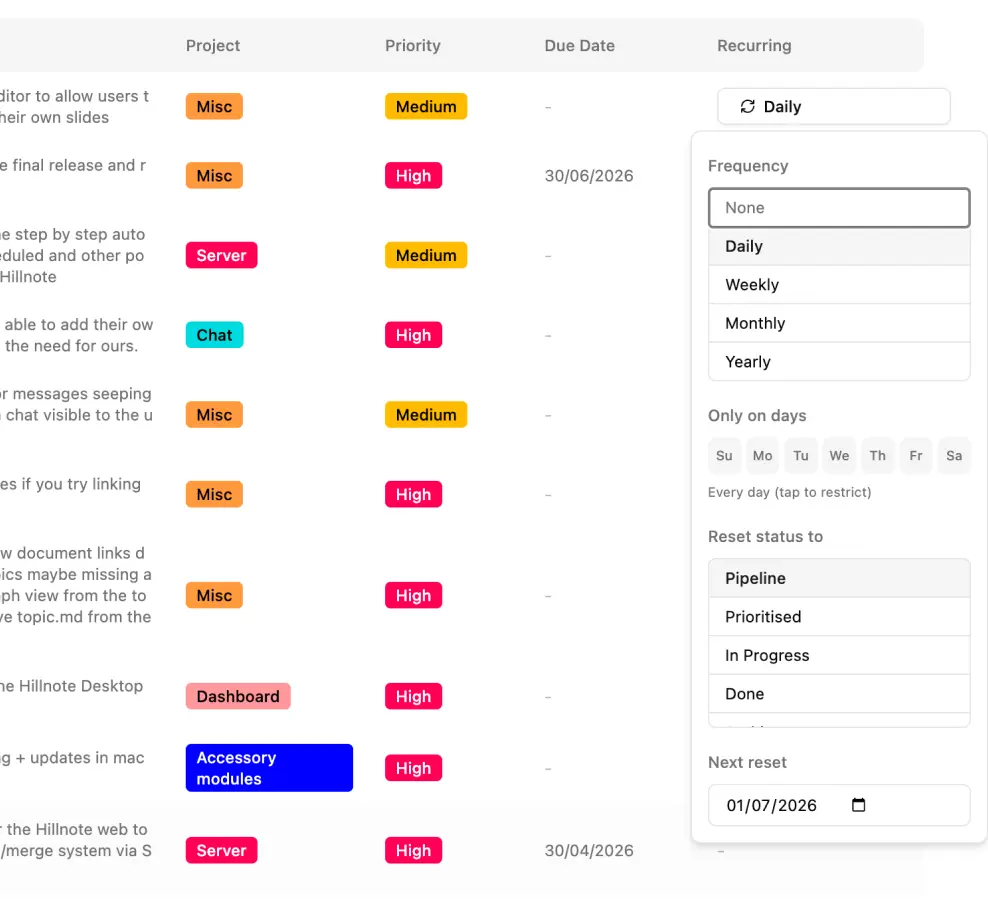Set reset status to In Progress
988x906 pixels.
[839, 655]
